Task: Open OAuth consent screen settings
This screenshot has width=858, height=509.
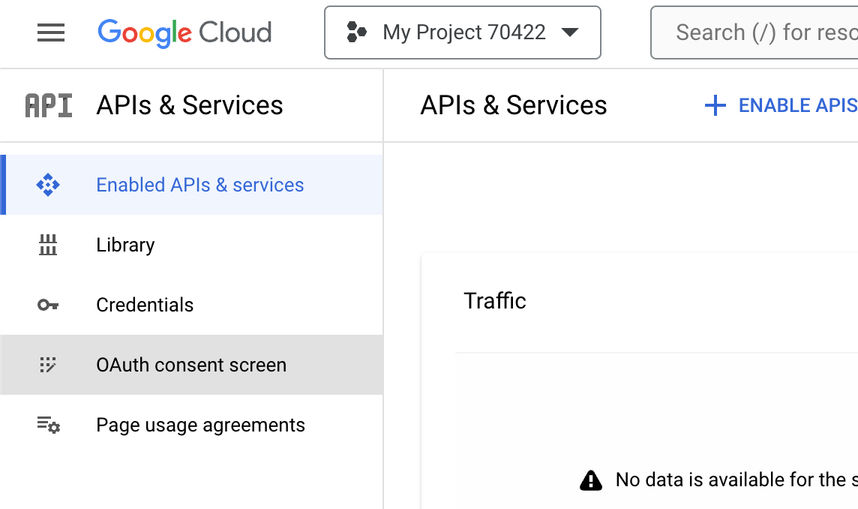Action: pyautogui.click(x=192, y=365)
